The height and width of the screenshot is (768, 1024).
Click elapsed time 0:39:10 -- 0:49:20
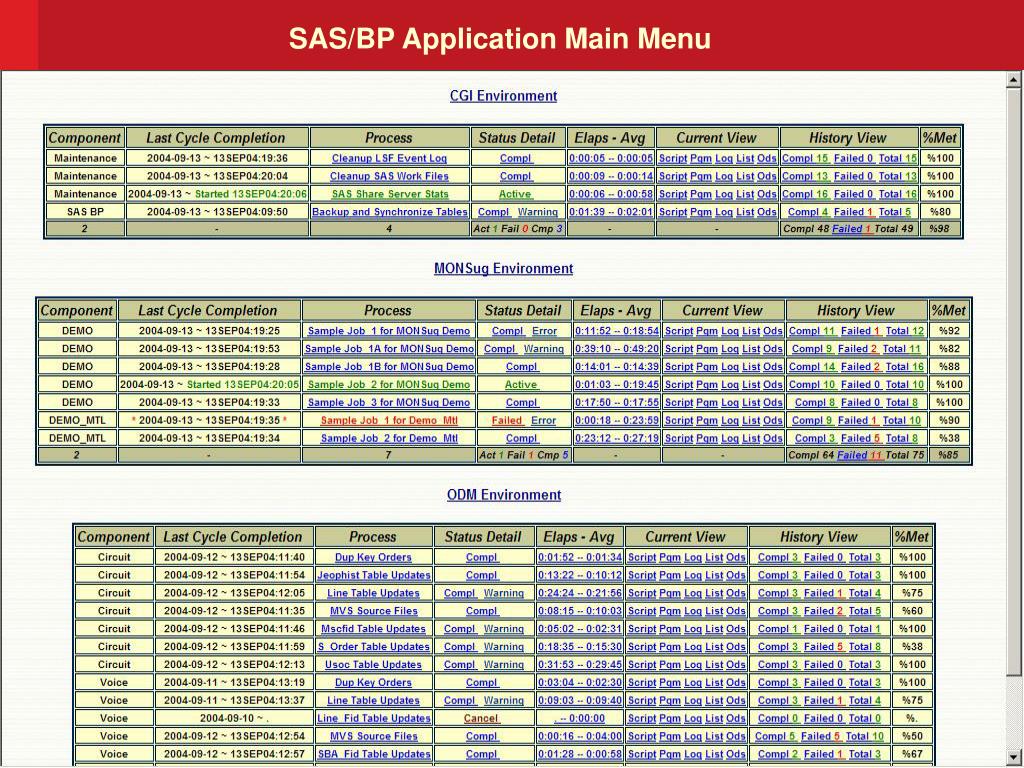click(617, 349)
